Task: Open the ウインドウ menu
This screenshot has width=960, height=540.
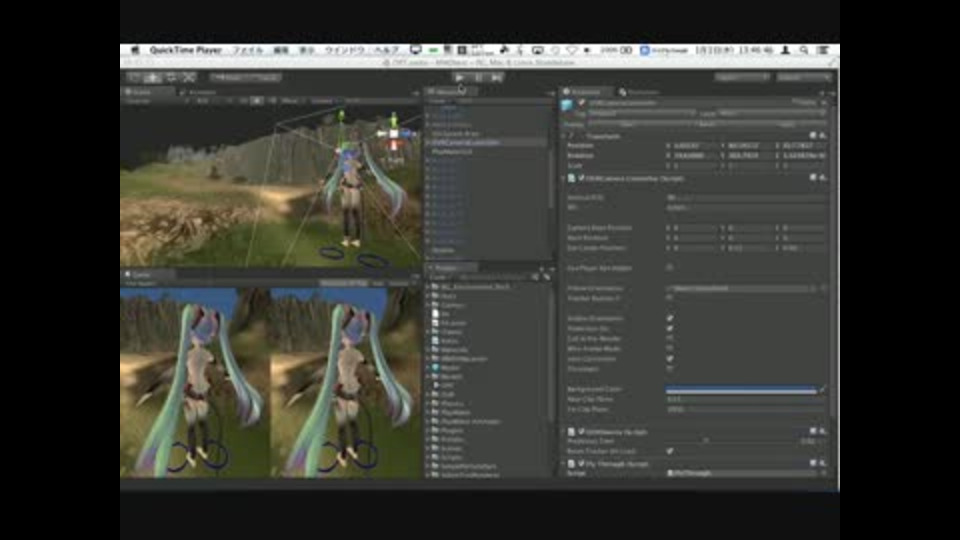Action: [345, 50]
